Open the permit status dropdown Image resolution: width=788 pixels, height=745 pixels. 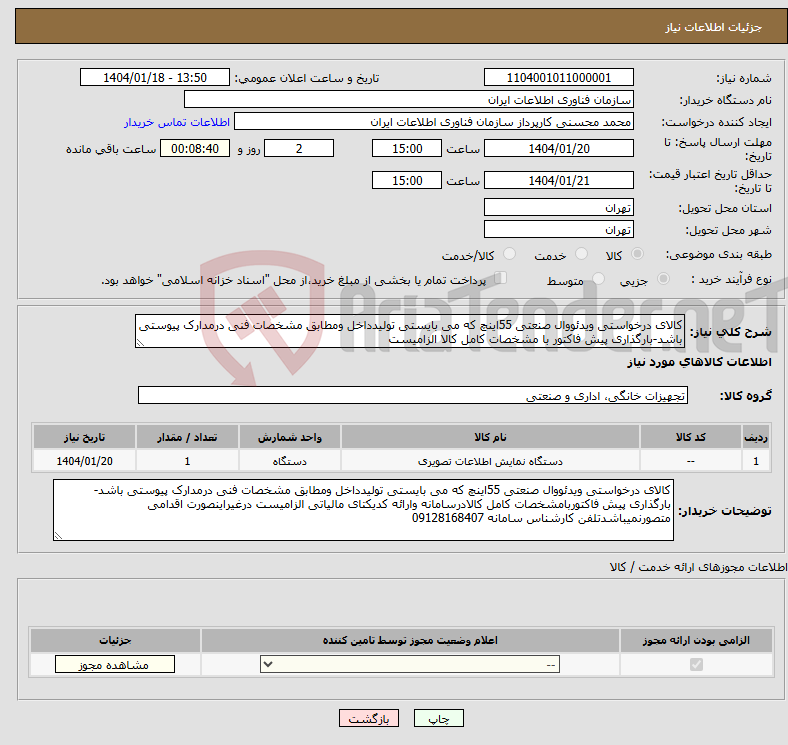410,665
